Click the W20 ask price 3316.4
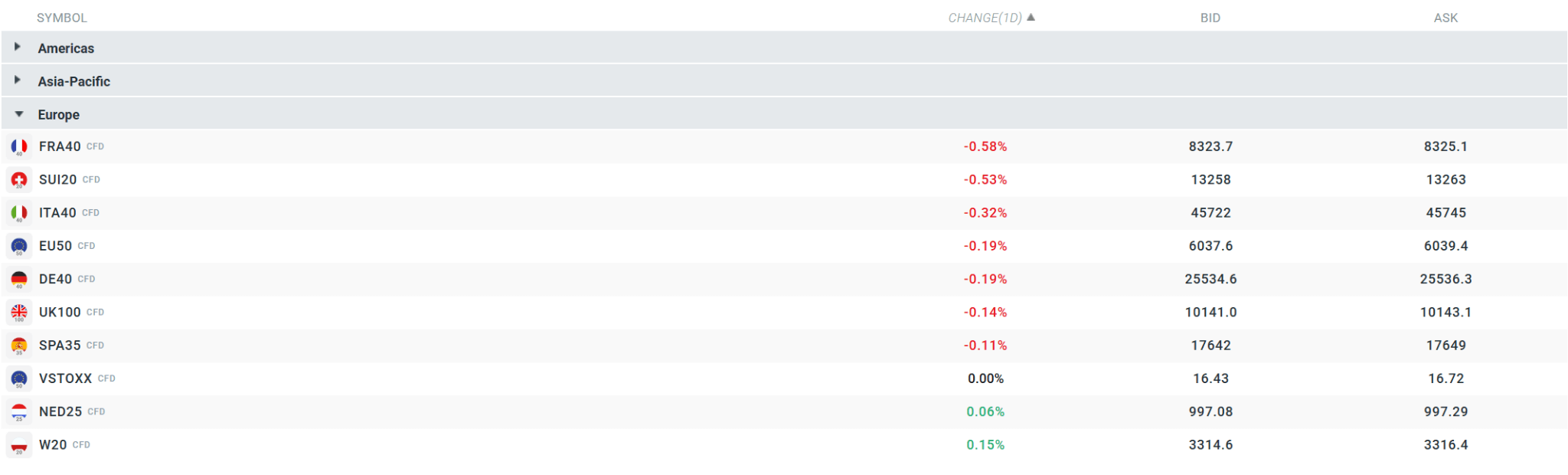Viewport: 1568px width, 475px height. click(1445, 445)
